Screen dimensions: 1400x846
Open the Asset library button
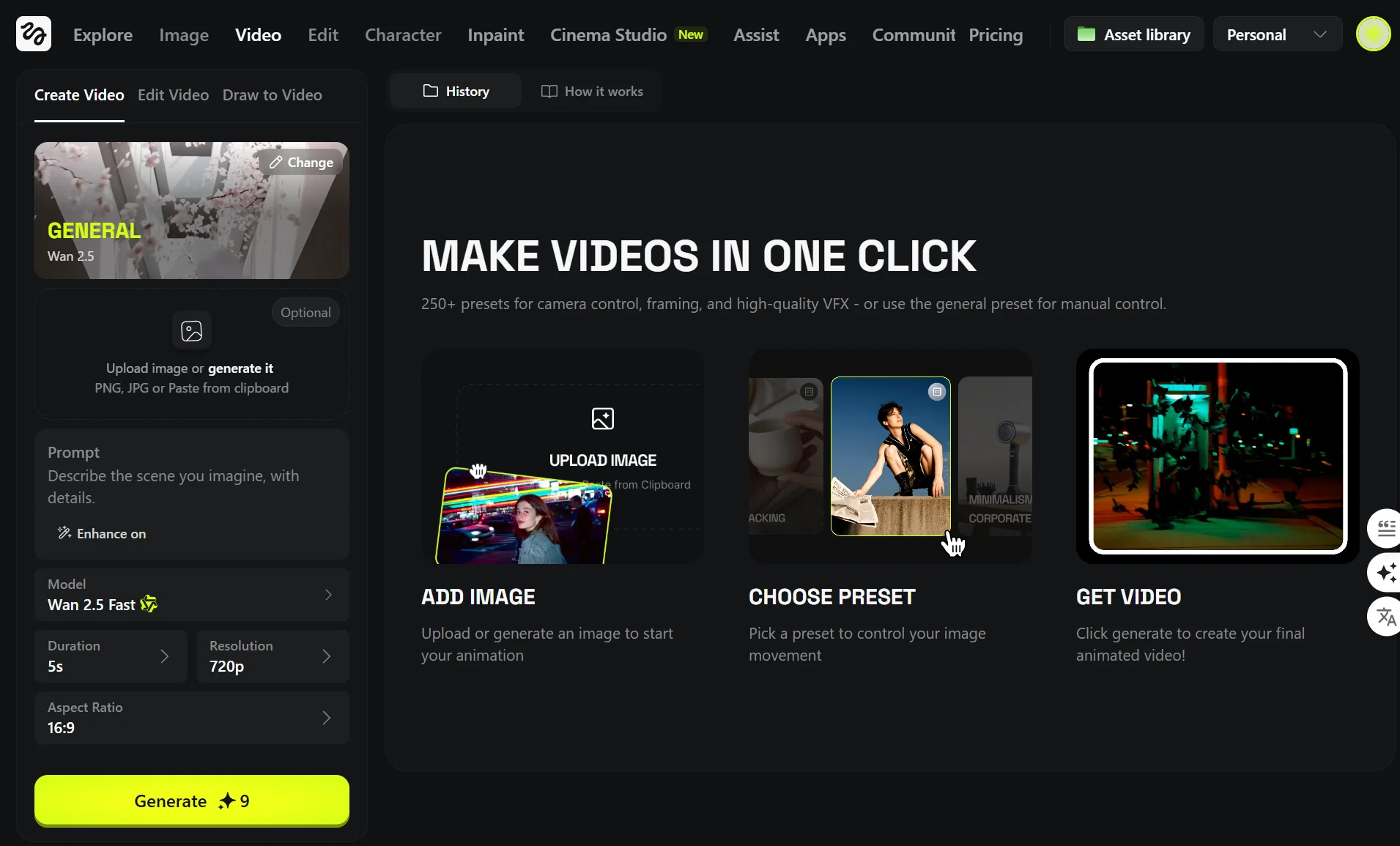click(x=1133, y=34)
